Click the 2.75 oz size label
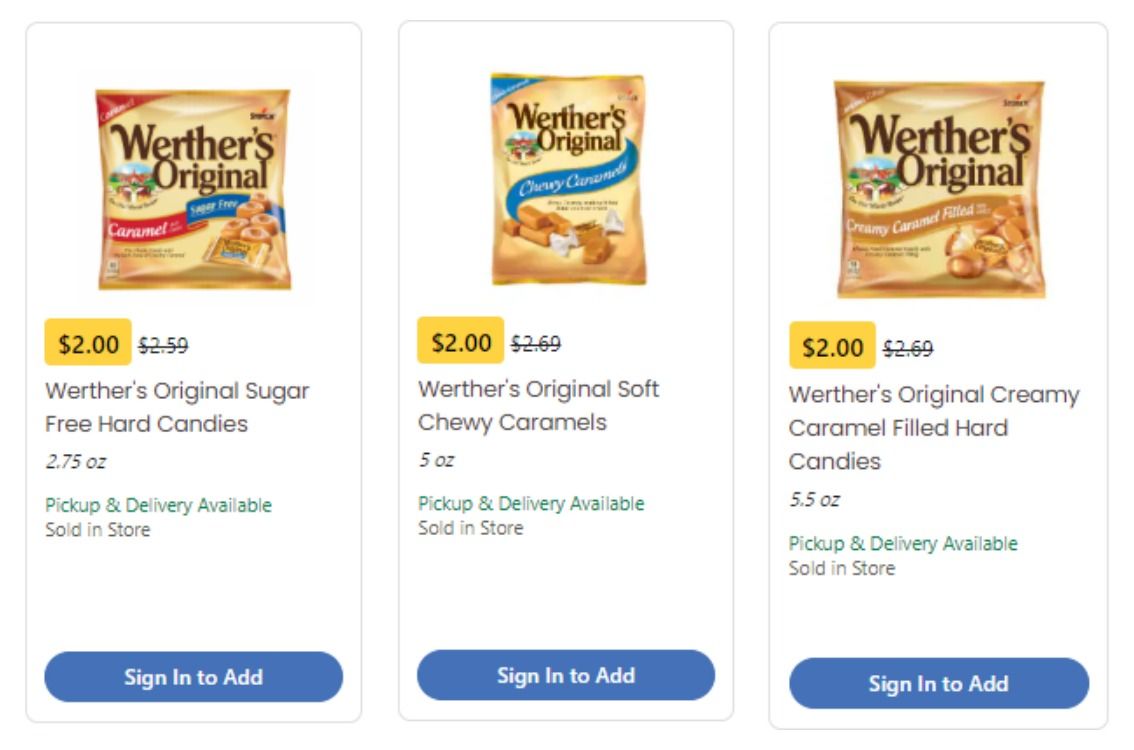This screenshot has width=1134, height=750. point(75,462)
